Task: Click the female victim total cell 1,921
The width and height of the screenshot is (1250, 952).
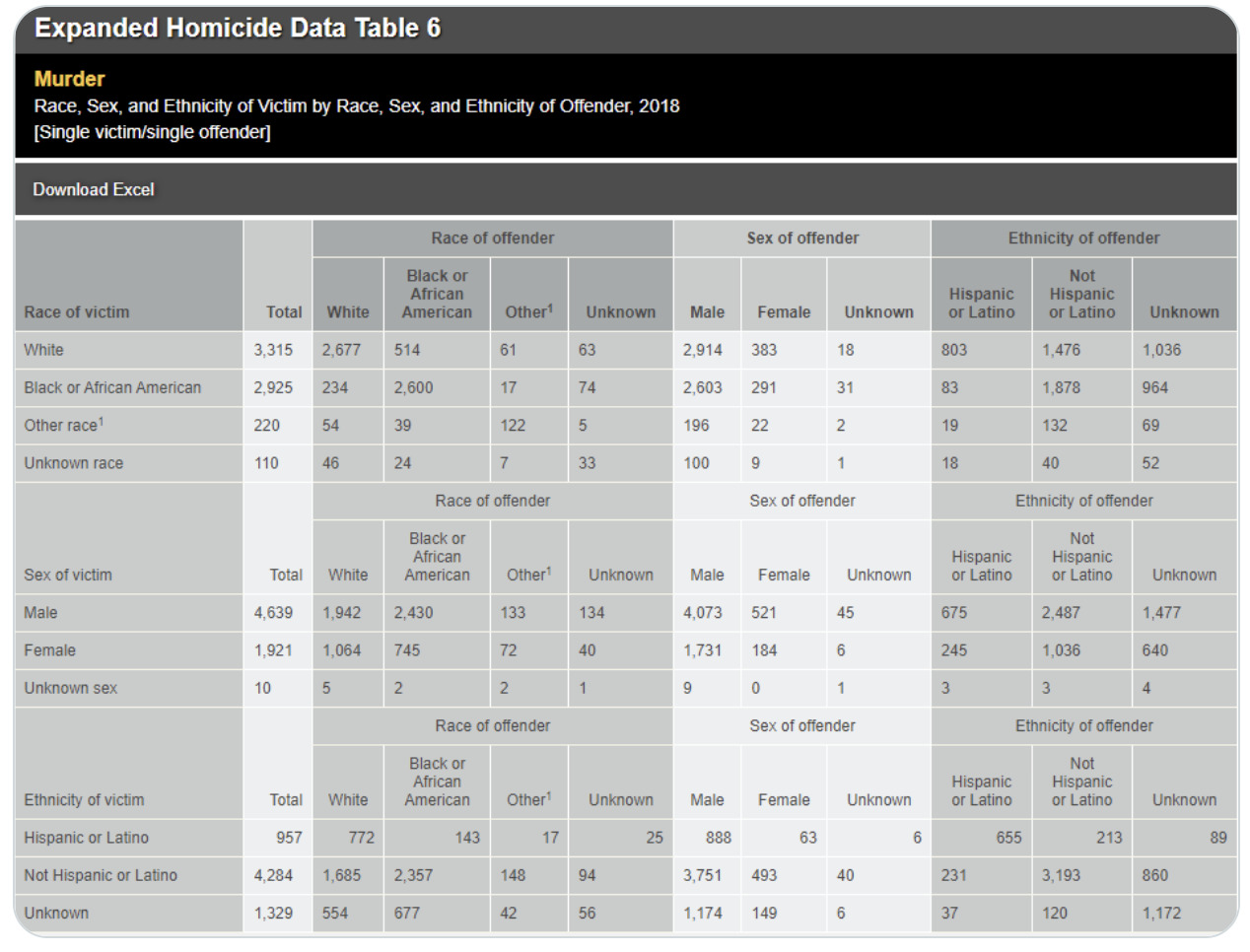Action: (x=273, y=650)
